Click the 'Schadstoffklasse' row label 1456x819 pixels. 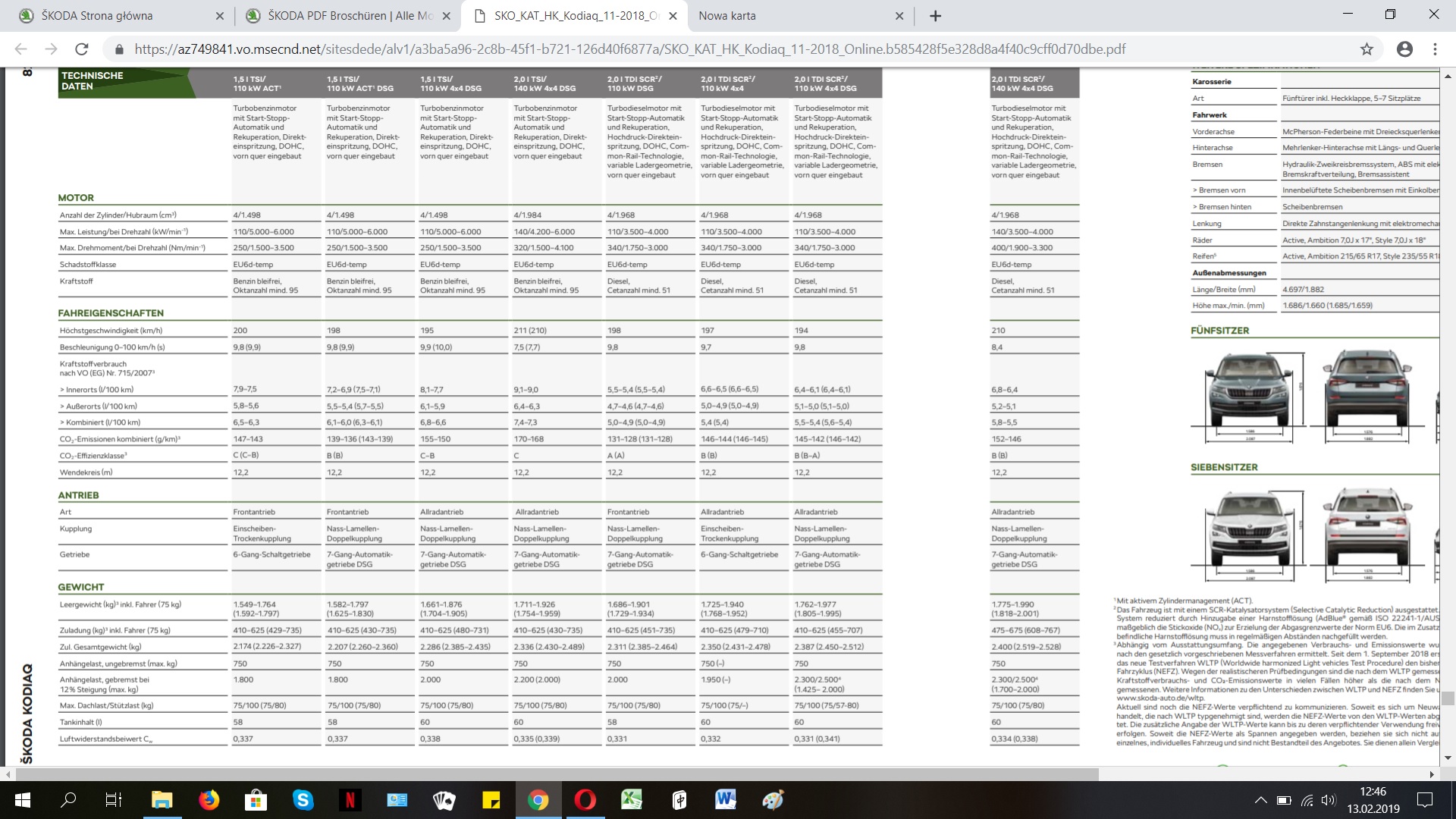click(88, 265)
